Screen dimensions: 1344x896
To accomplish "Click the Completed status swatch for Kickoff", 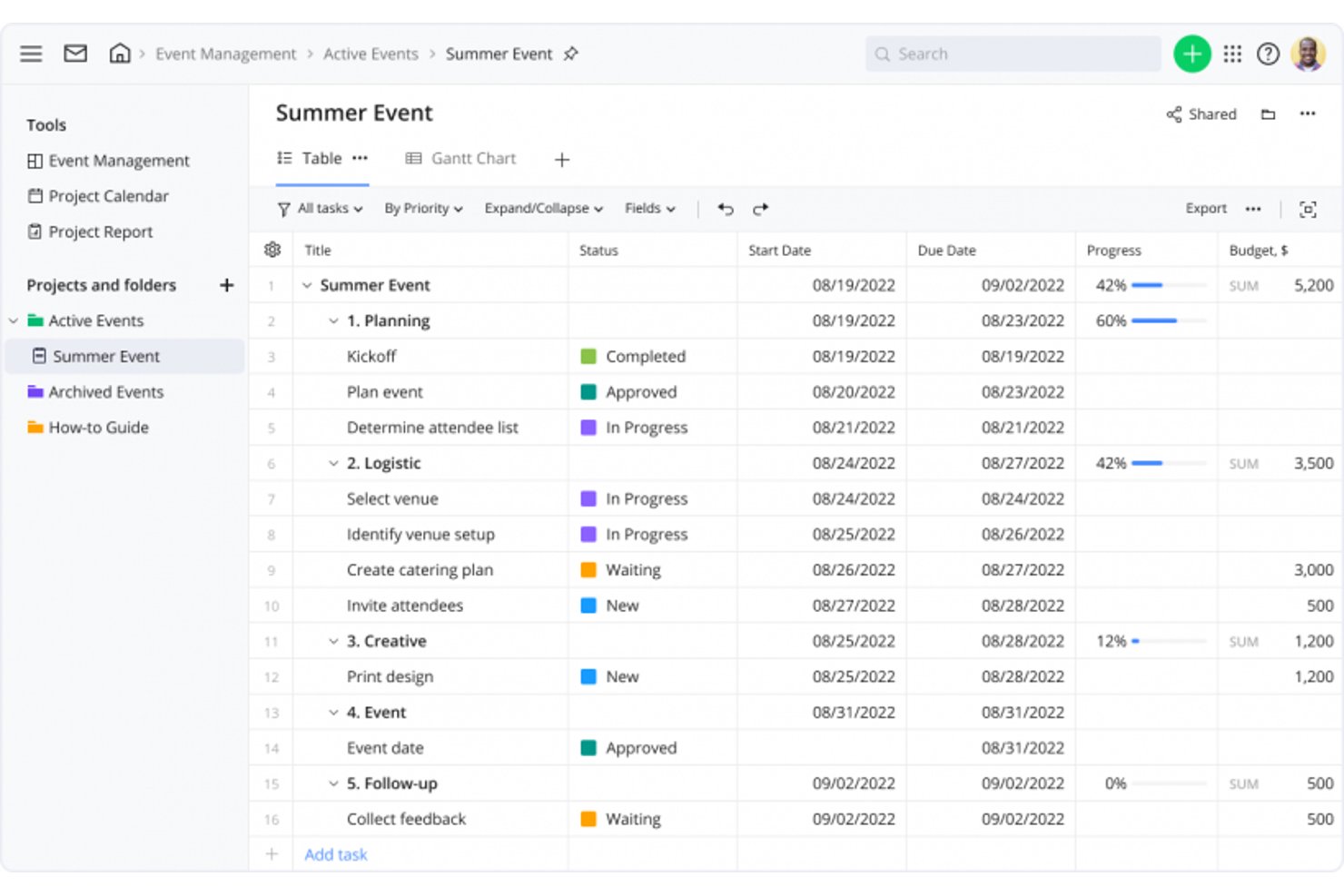I will point(588,357).
